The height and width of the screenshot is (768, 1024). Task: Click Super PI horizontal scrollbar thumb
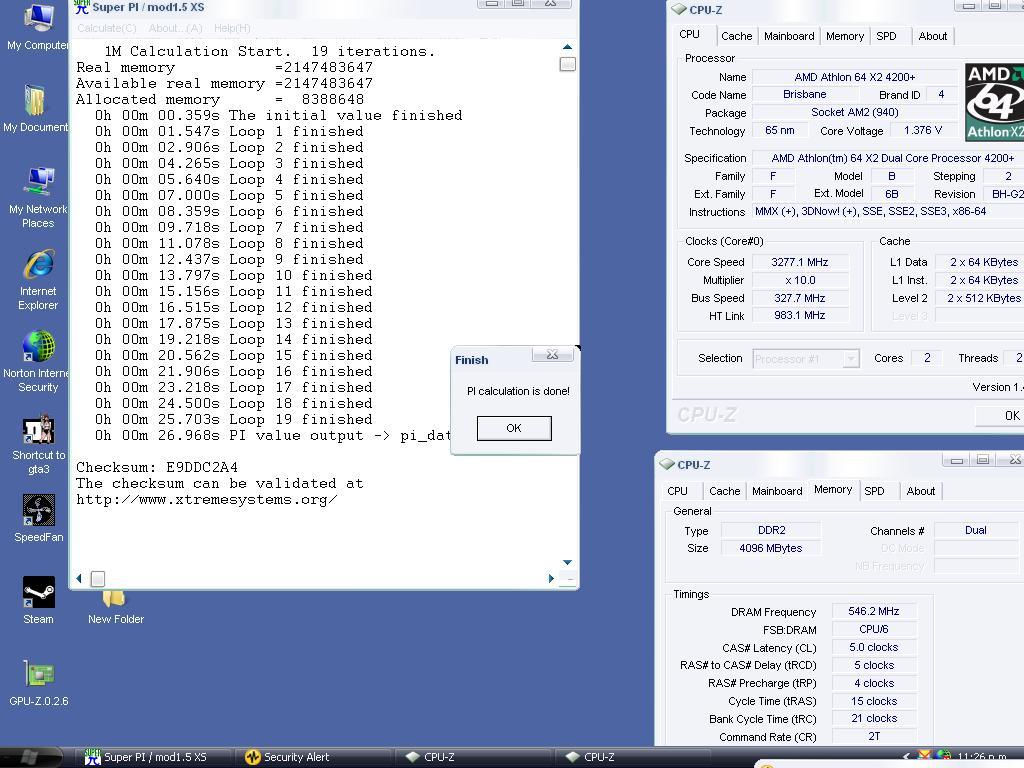coord(98,579)
